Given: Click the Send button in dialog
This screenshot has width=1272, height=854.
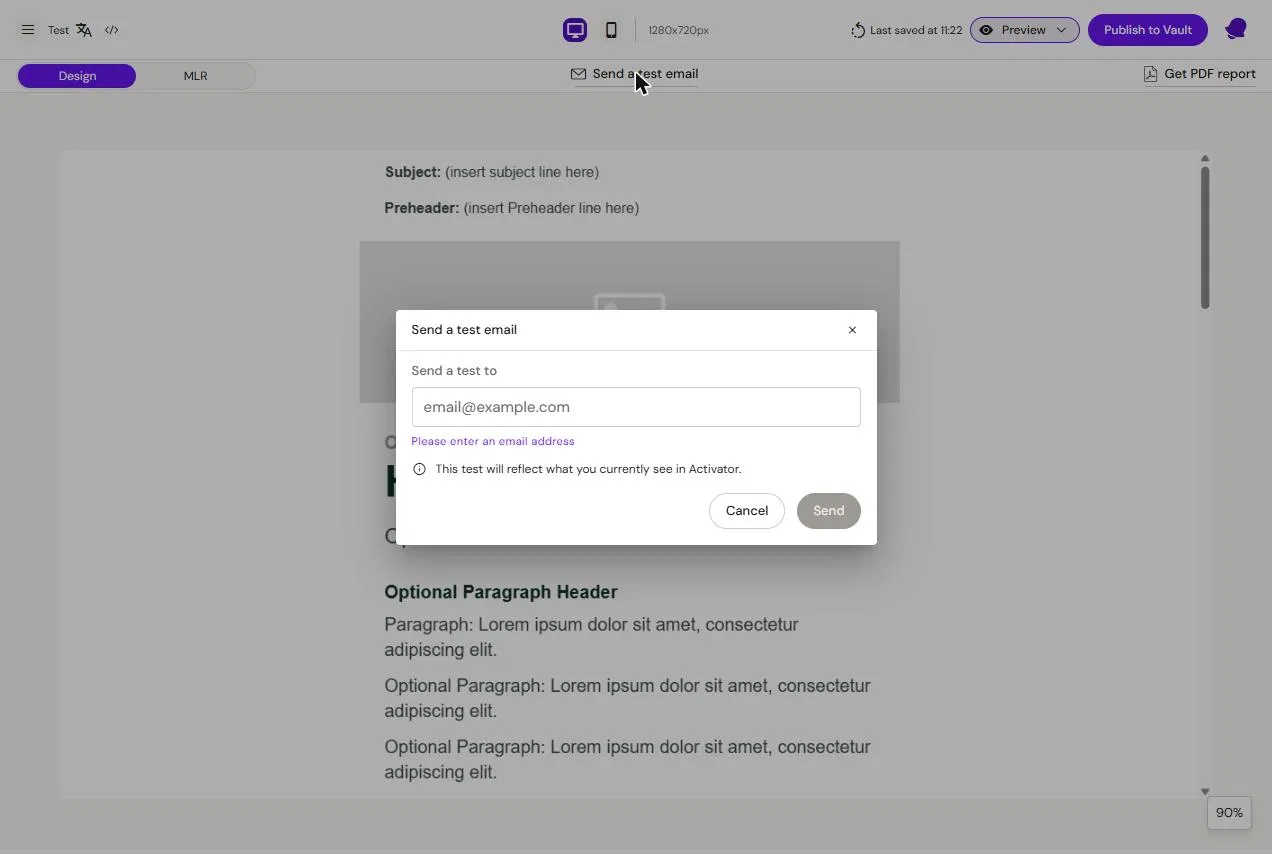Looking at the screenshot, I should 828,511.
